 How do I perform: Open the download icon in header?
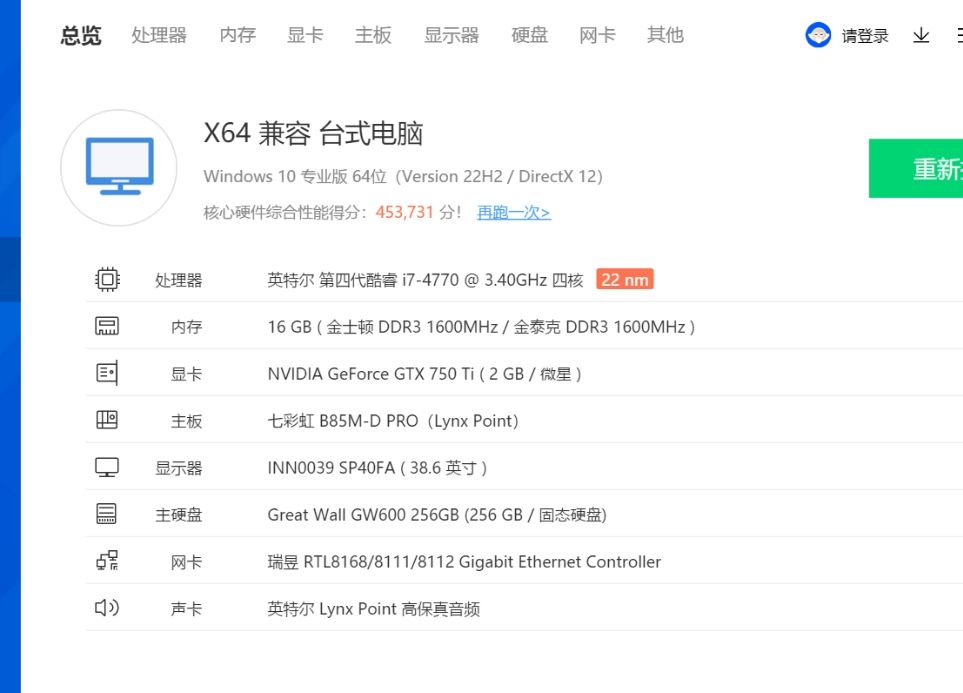click(921, 36)
